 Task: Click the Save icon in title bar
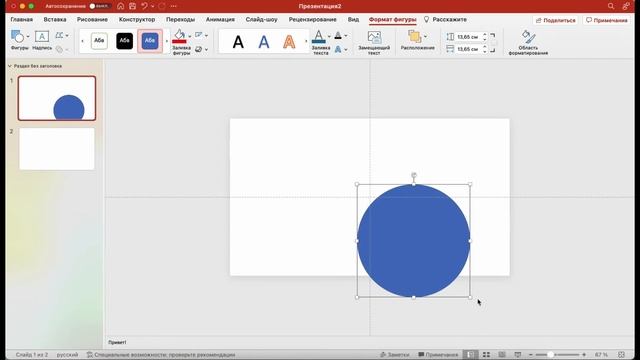coord(133,6)
